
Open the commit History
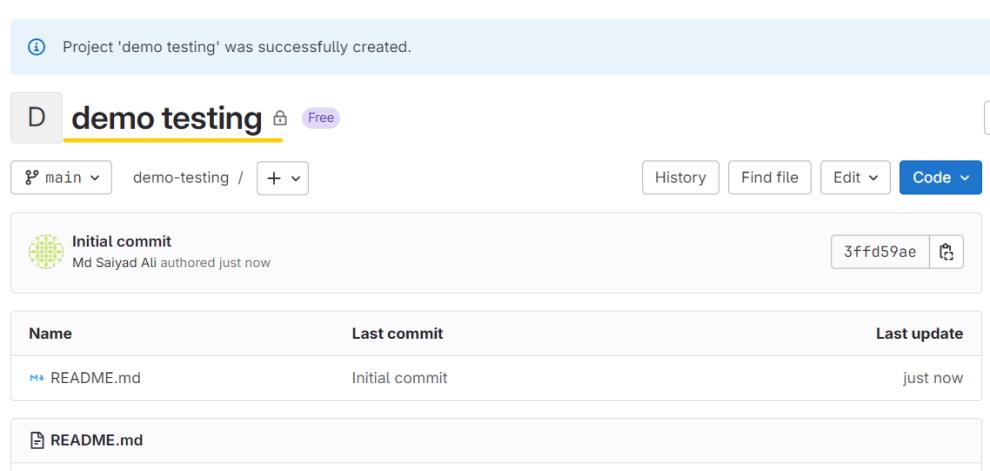680,178
